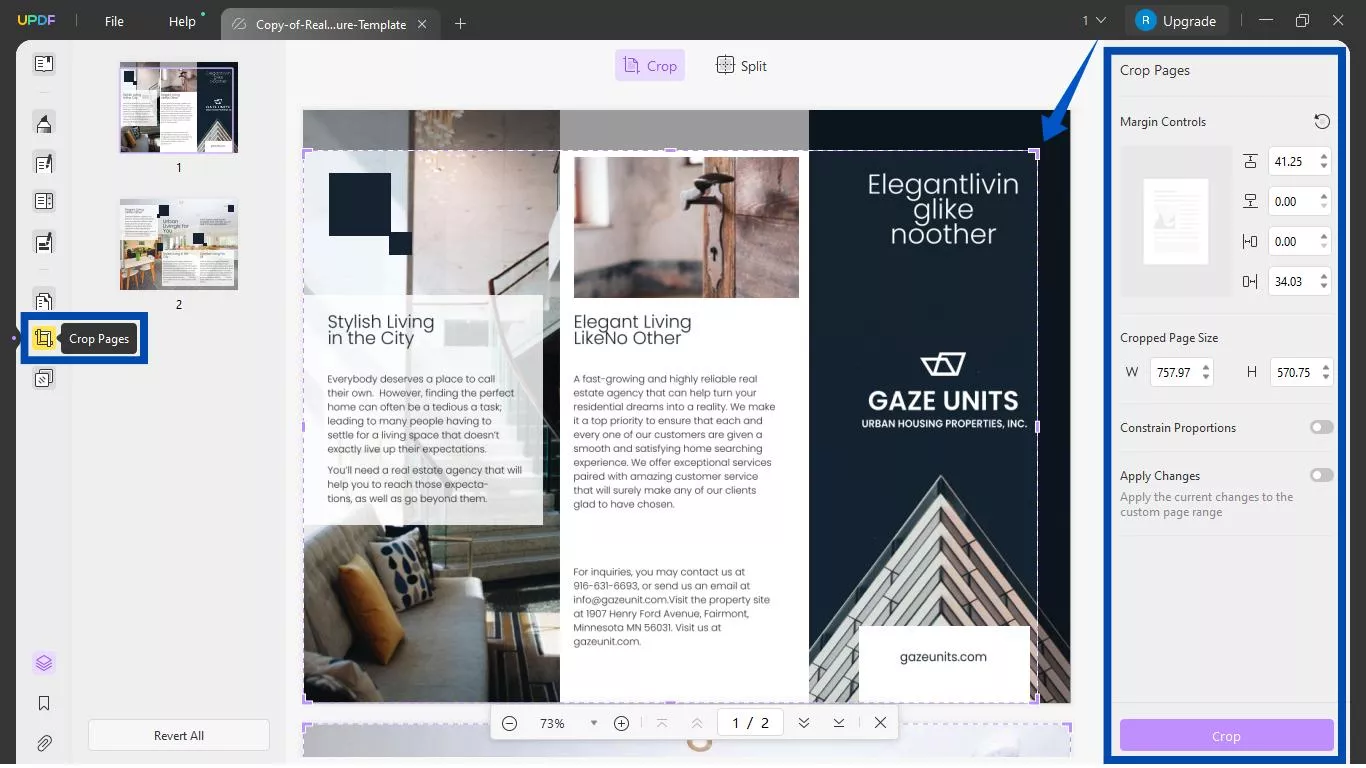The height and width of the screenshot is (768, 1366).
Task: Open the icon below Crop Pages
Action: pos(44,379)
